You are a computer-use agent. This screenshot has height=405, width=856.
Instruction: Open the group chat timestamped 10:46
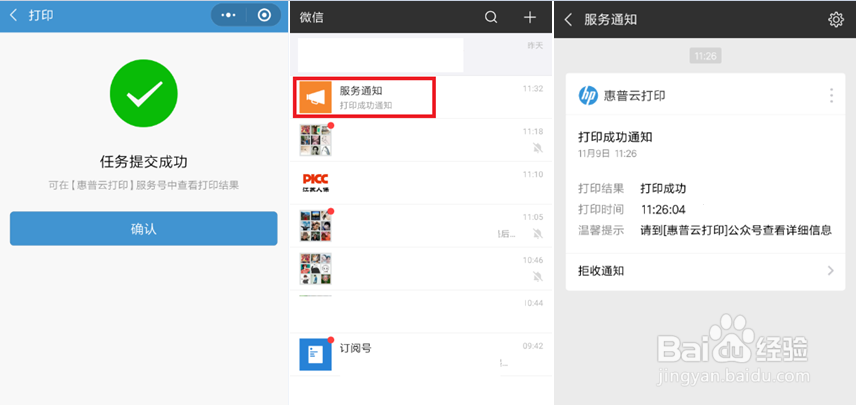click(420, 269)
